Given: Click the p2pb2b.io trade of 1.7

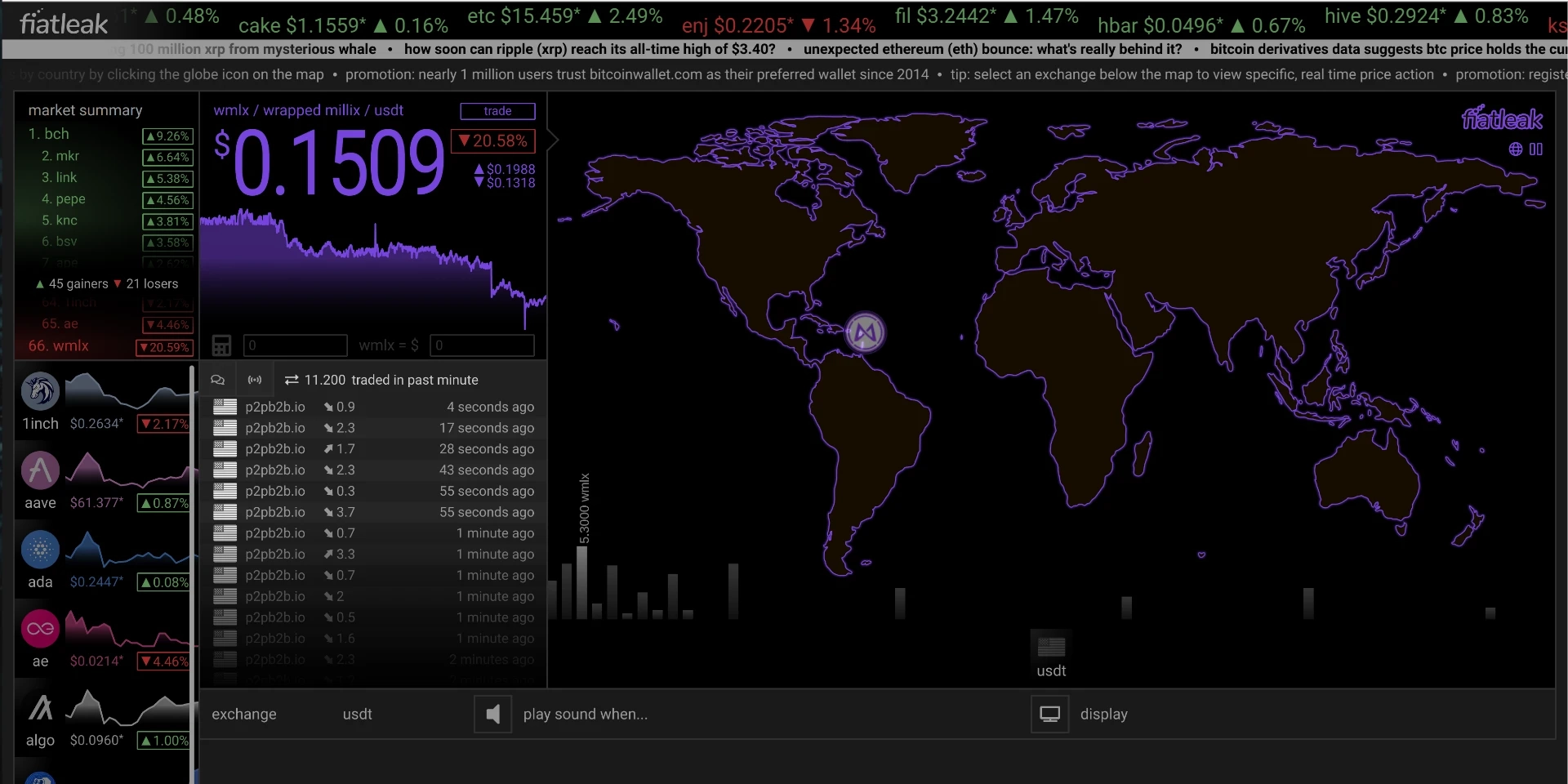Looking at the screenshot, I should (x=373, y=449).
